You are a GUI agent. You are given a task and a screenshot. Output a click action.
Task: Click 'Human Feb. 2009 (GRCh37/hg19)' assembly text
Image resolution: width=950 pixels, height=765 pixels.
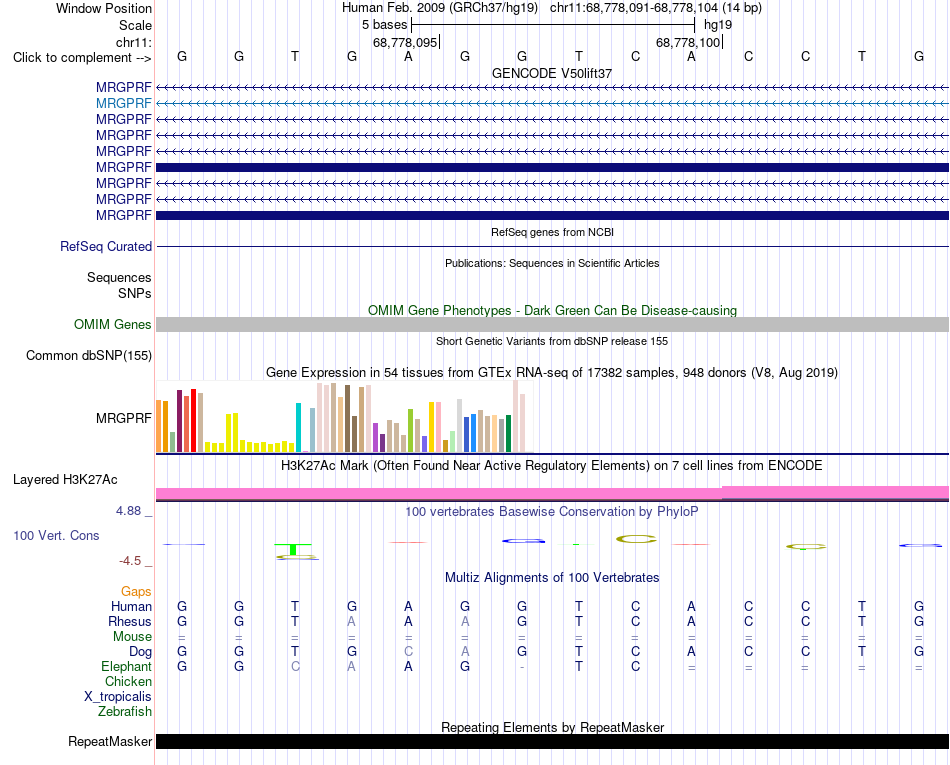tap(440, 8)
